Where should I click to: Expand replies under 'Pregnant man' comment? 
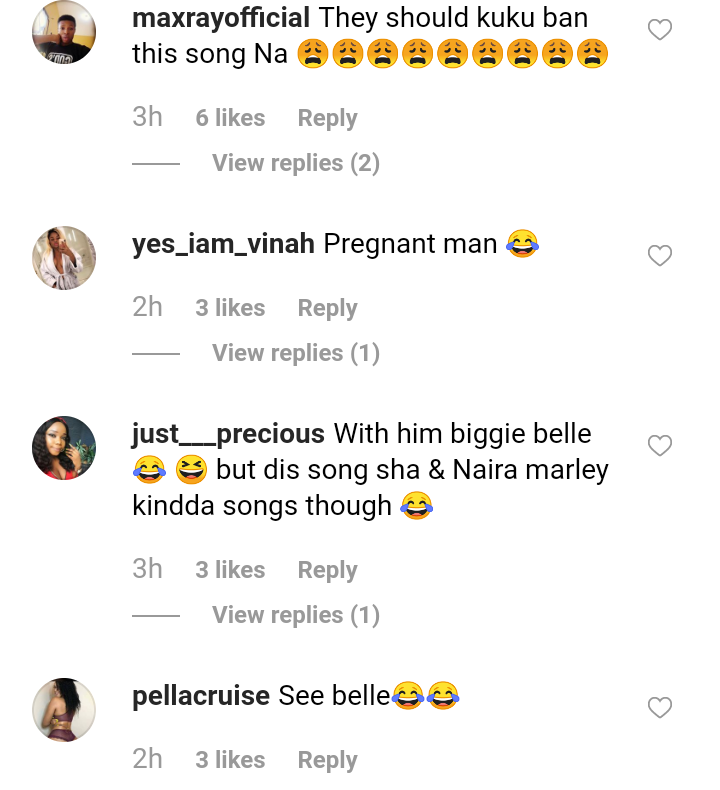[295, 353]
